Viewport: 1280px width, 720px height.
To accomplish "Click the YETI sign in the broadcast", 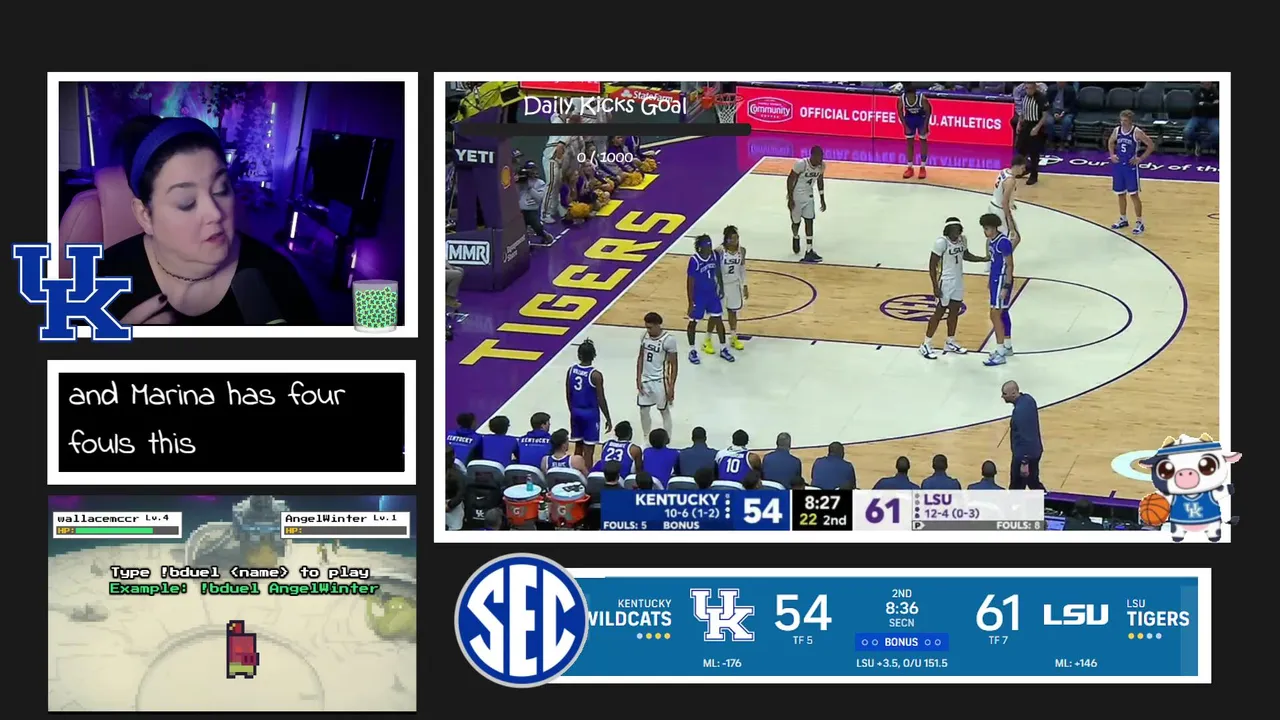I will point(474,156).
